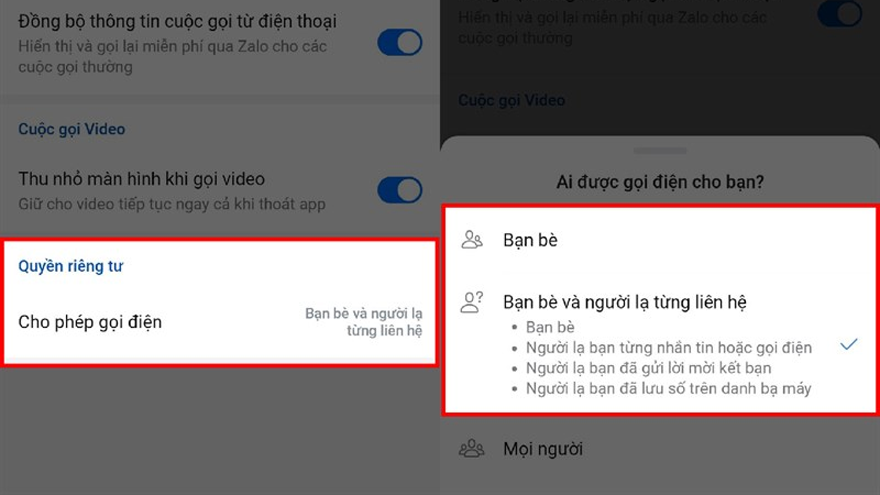Click the Mọi người group icon
The image size is (880, 495).
point(471,448)
